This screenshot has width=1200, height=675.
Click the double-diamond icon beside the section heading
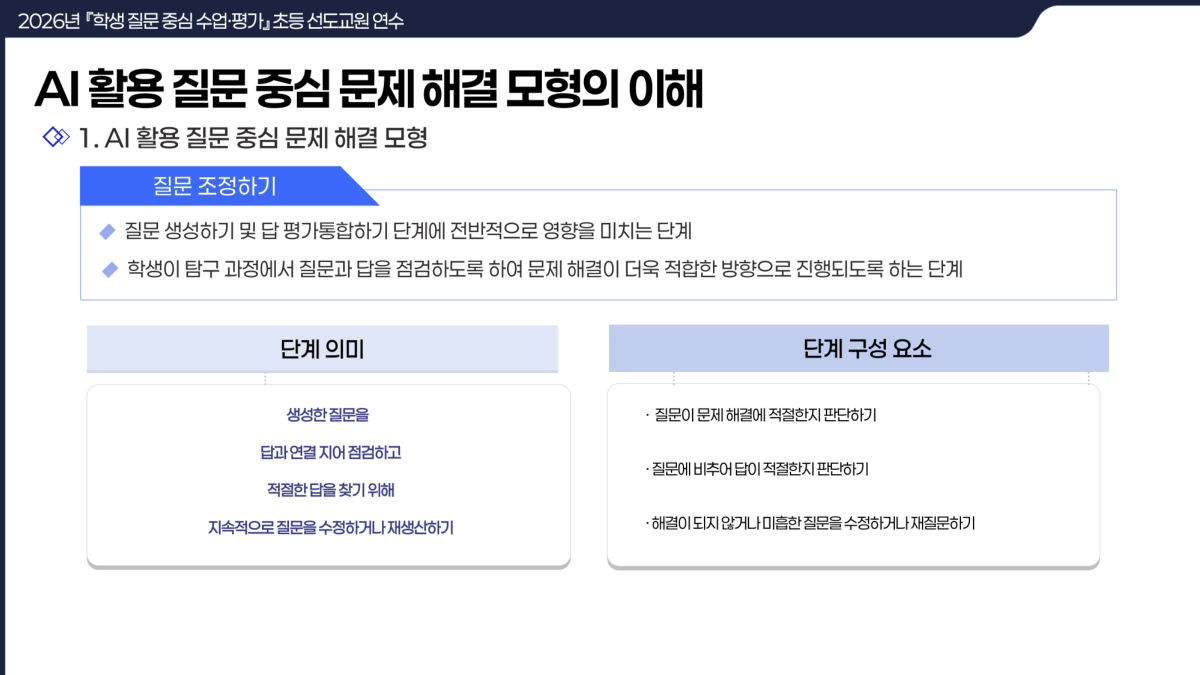pyautogui.click(x=56, y=137)
